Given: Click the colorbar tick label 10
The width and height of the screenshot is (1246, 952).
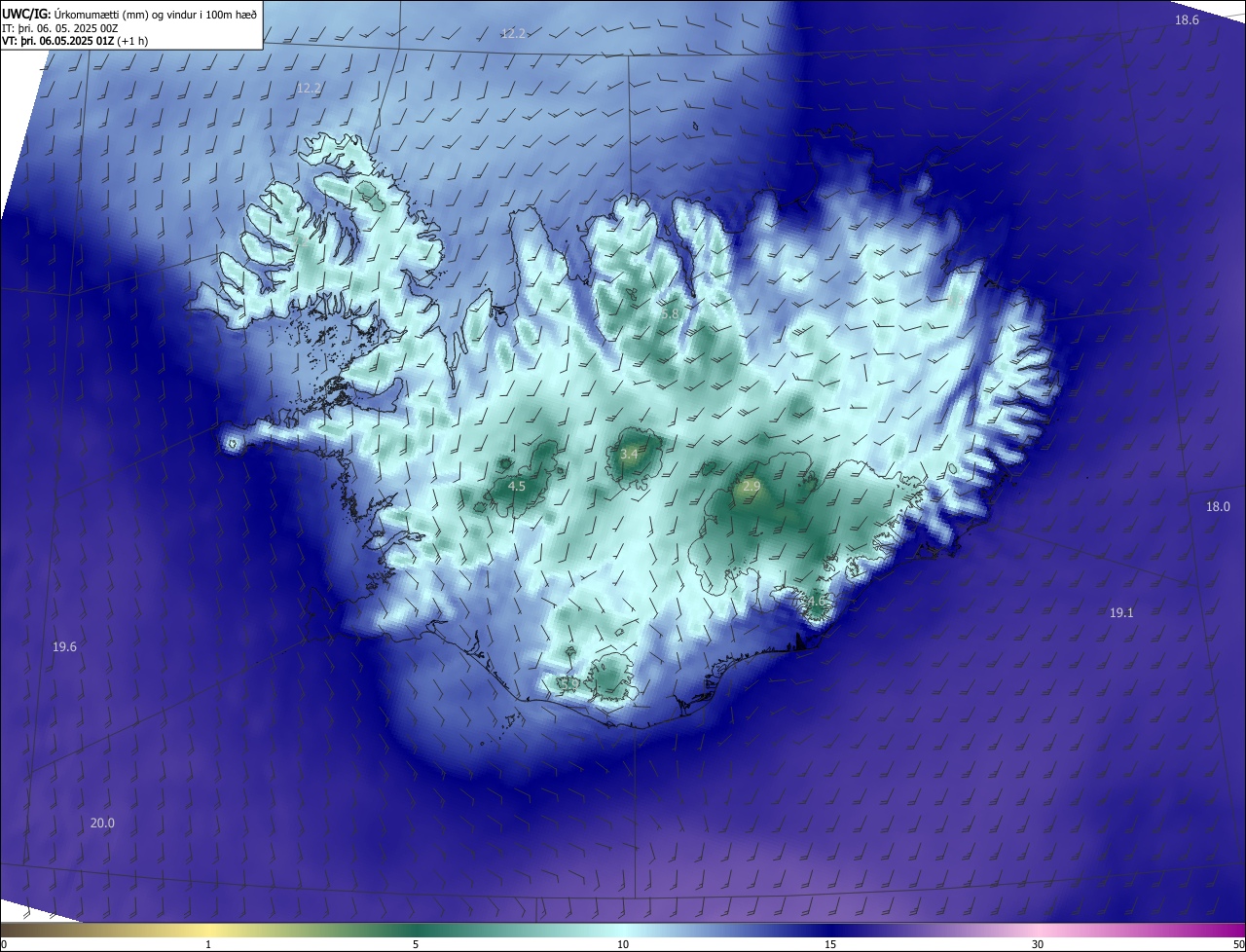Looking at the screenshot, I should click(x=623, y=944).
